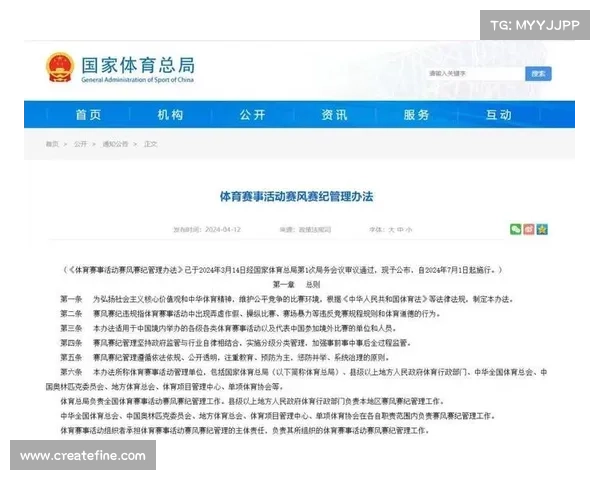Click the 第六条 article label
This screenshot has width=600, height=480.
[71, 372]
